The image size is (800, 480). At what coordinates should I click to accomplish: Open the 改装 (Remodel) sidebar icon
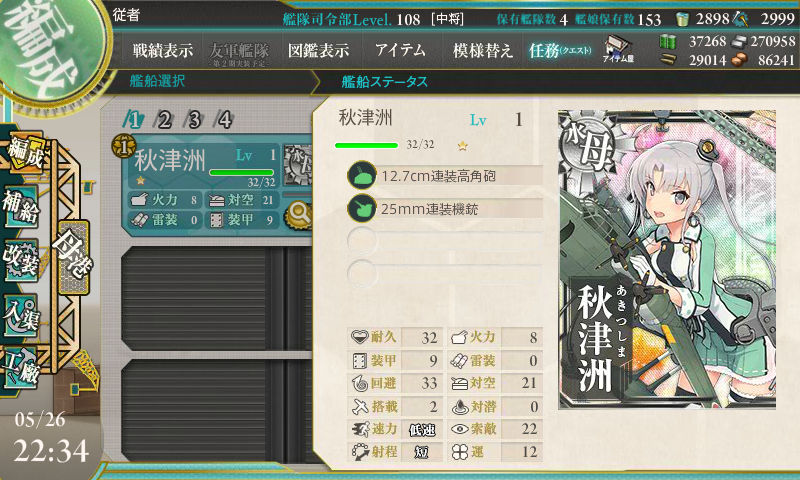[21, 261]
